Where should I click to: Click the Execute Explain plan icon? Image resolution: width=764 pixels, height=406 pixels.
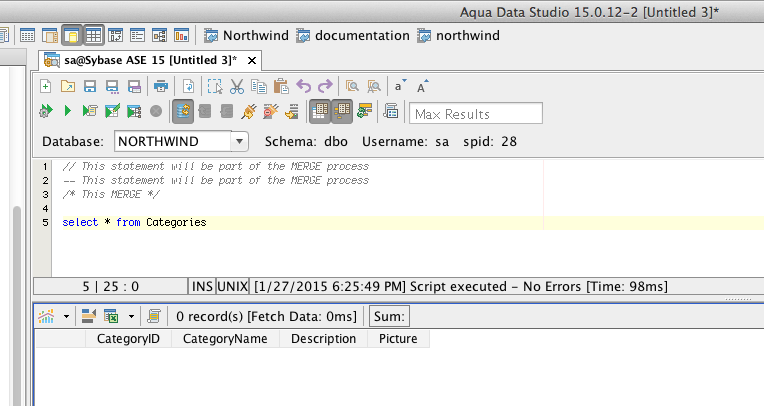(x=90, y=111)
